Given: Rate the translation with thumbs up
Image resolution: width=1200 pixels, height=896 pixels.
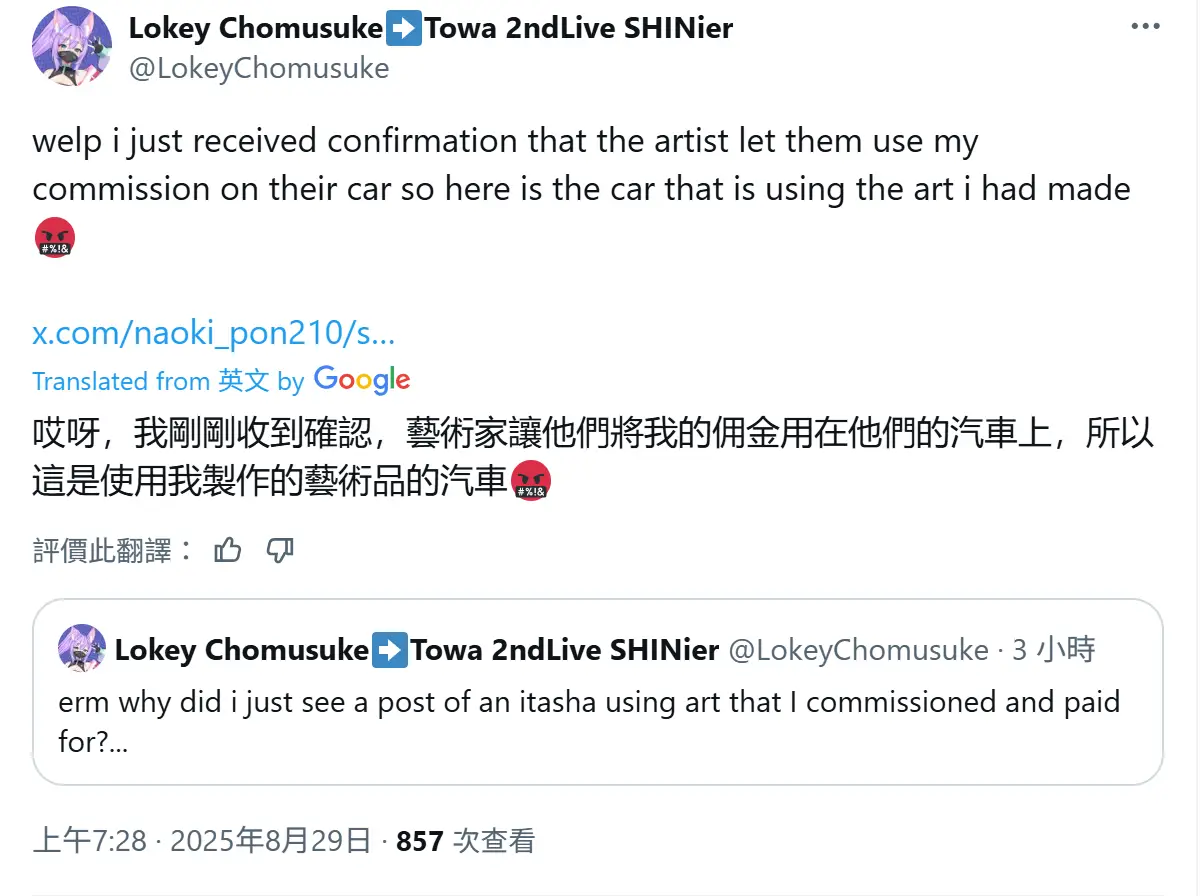Looking at the screenshot, I should point(228,549).
